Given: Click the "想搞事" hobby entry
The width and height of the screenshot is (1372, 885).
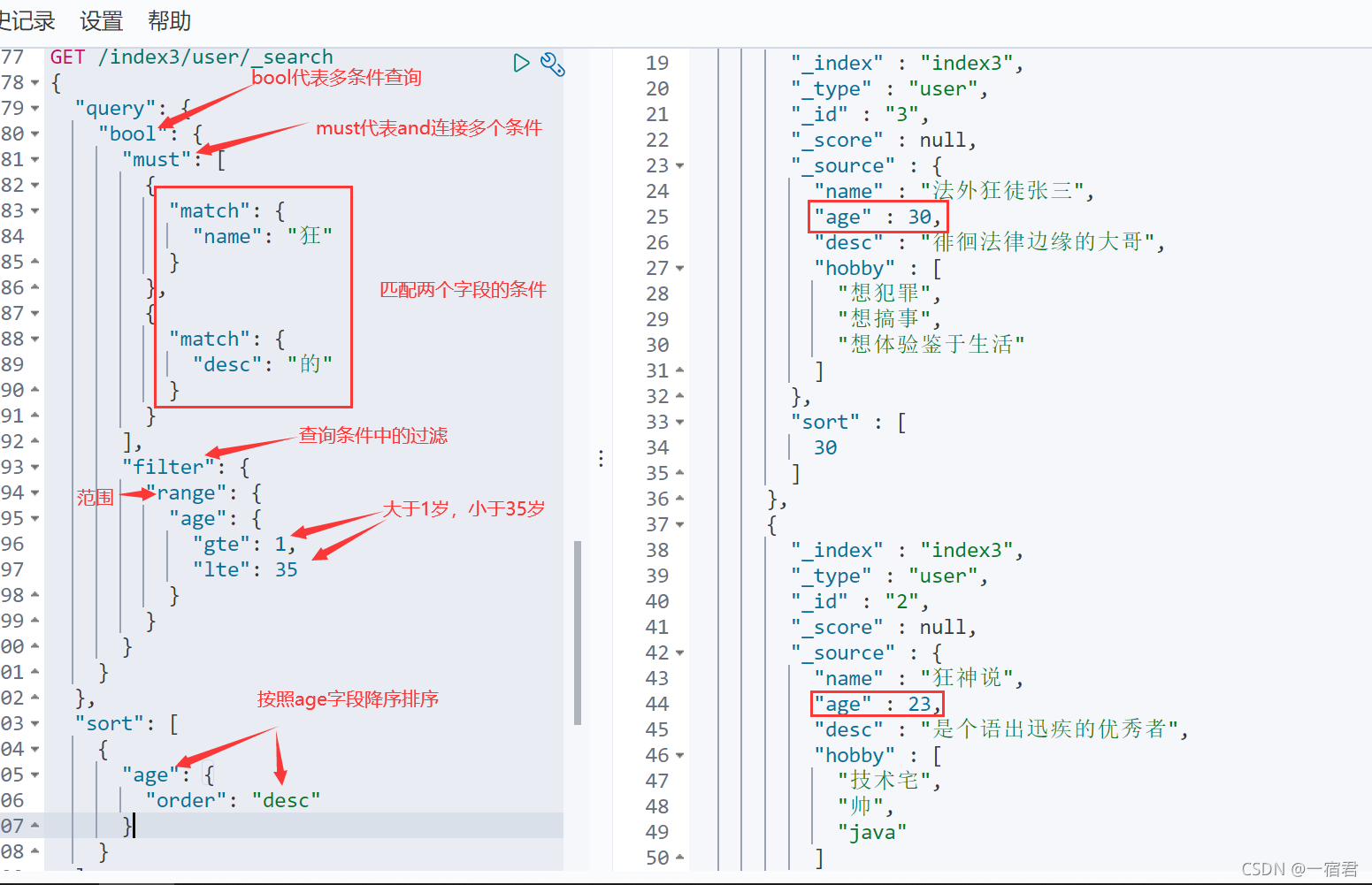Looking at the screenshot, I should tap(889, 319).
